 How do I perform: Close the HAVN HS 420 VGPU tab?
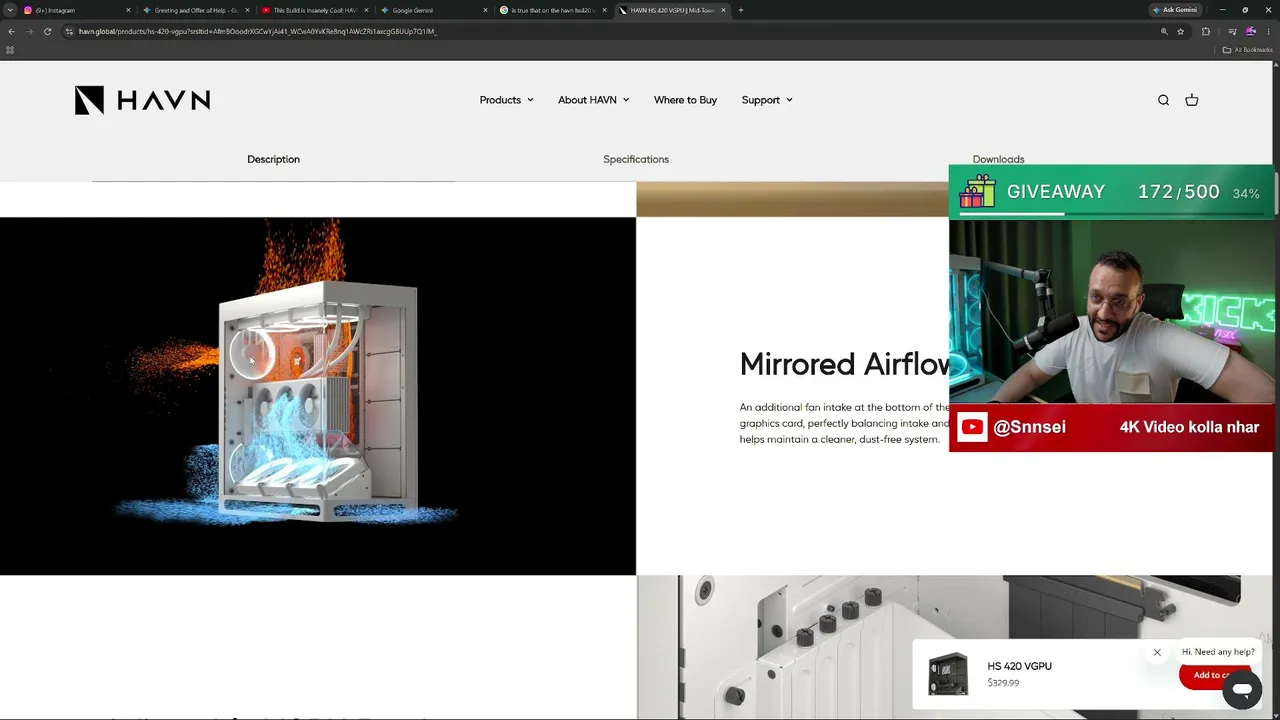tap(723, 10)
